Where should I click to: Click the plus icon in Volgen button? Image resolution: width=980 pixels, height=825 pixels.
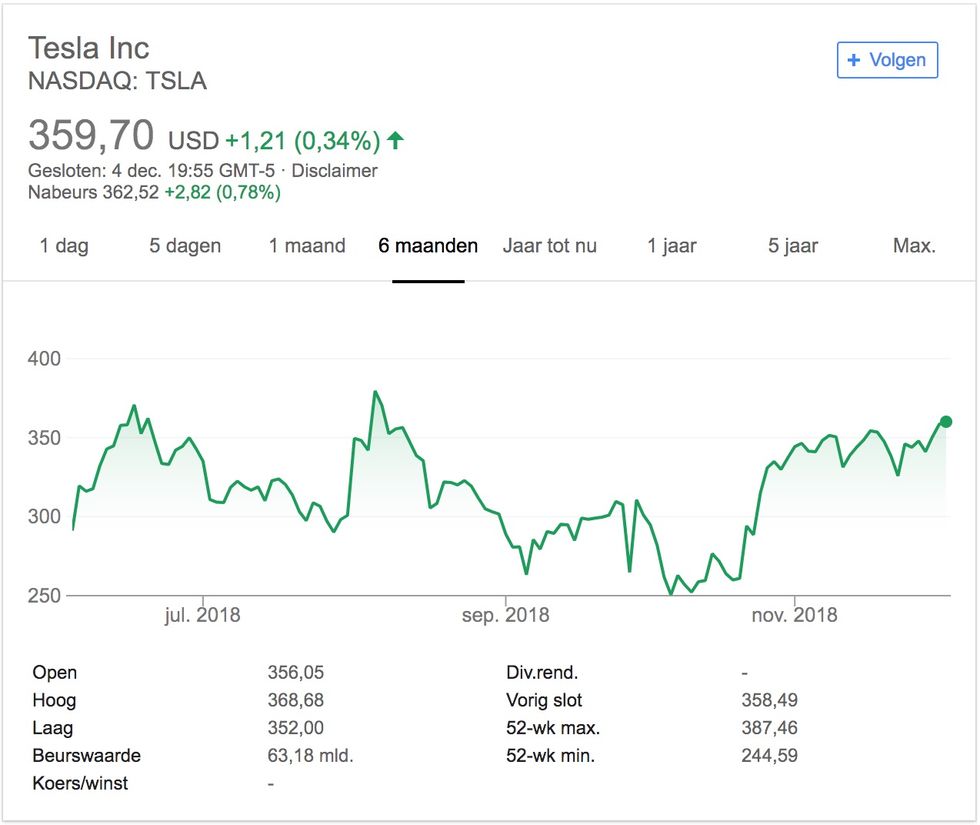tap(853, 60)
